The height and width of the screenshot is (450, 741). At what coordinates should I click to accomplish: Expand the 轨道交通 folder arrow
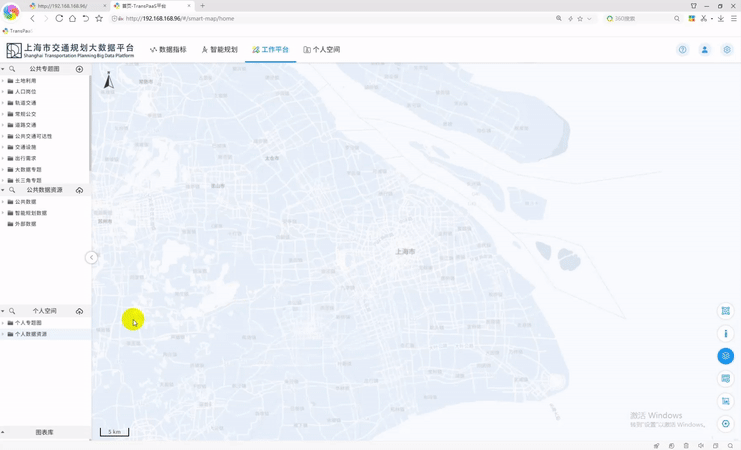tap(3, 103)
